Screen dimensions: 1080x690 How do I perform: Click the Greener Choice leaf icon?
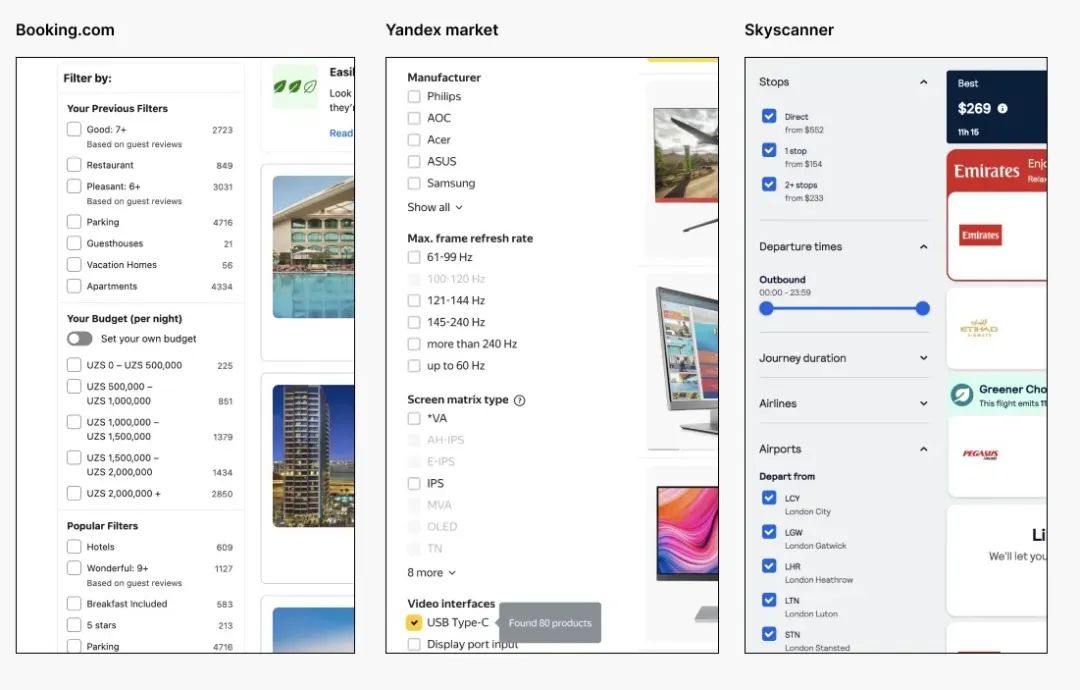[962, 395]
